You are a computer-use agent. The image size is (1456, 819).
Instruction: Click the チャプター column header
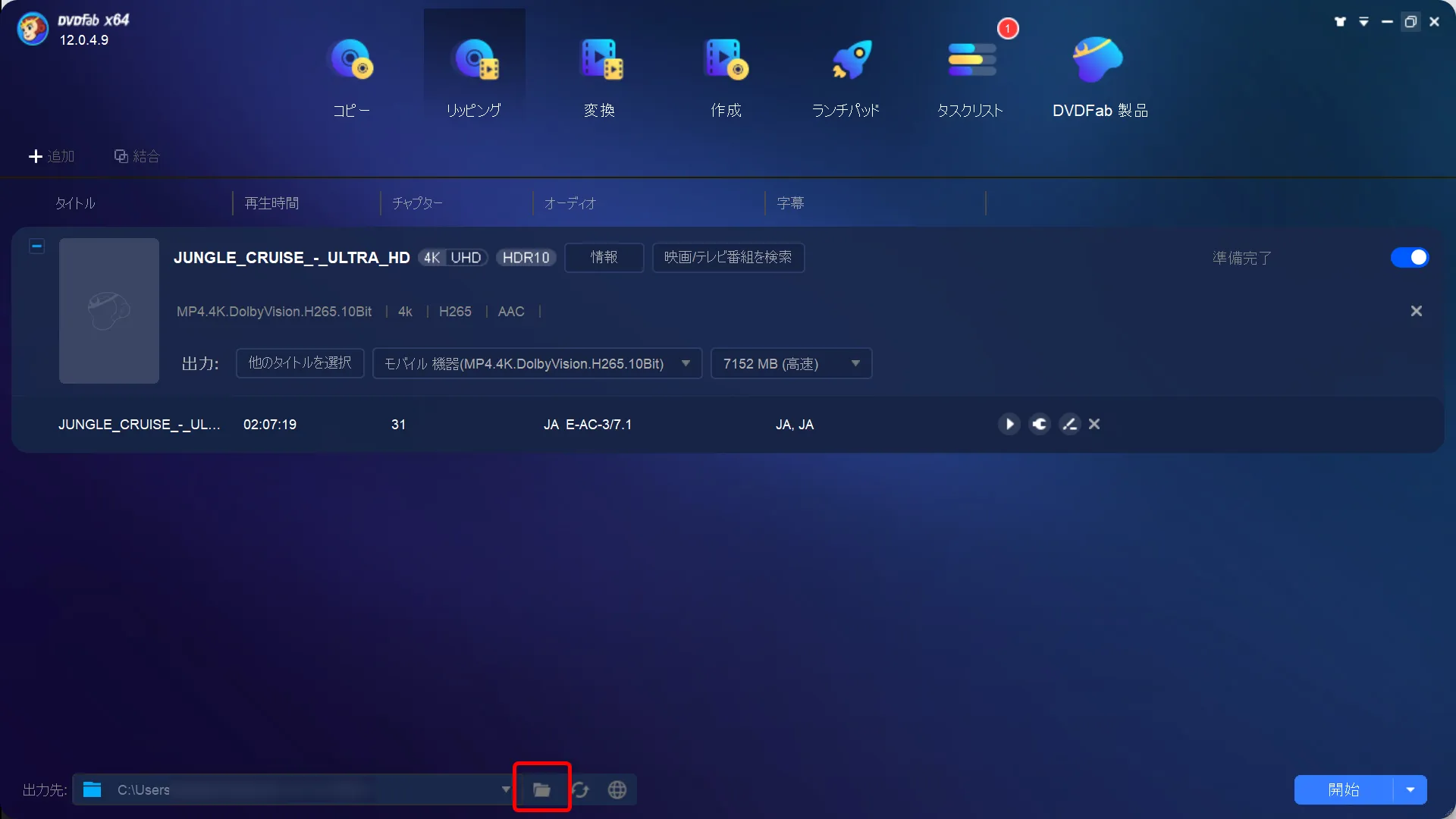click(x=418, y=203)
